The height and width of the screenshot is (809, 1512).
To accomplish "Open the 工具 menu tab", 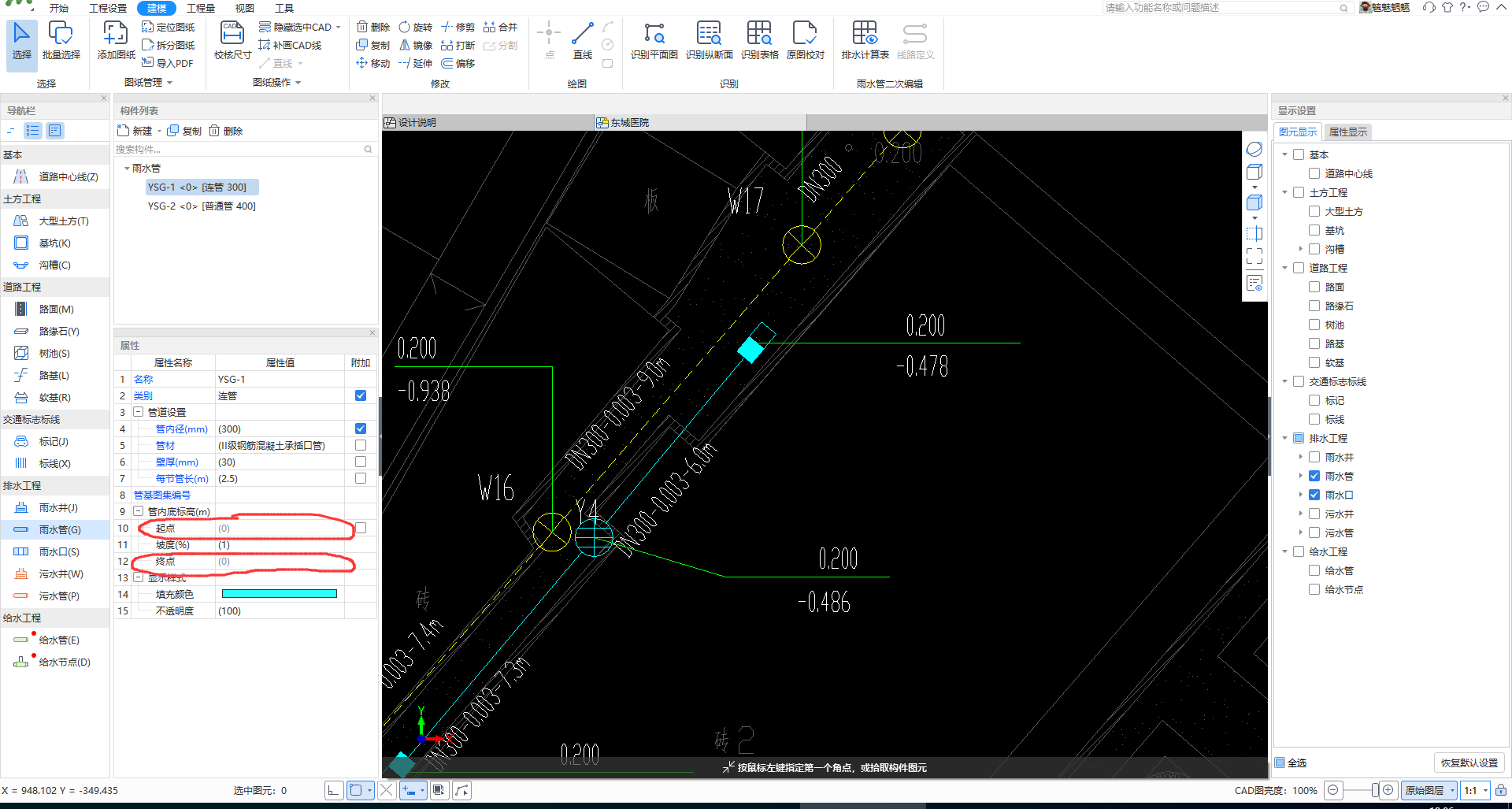I will pos(284,8).
